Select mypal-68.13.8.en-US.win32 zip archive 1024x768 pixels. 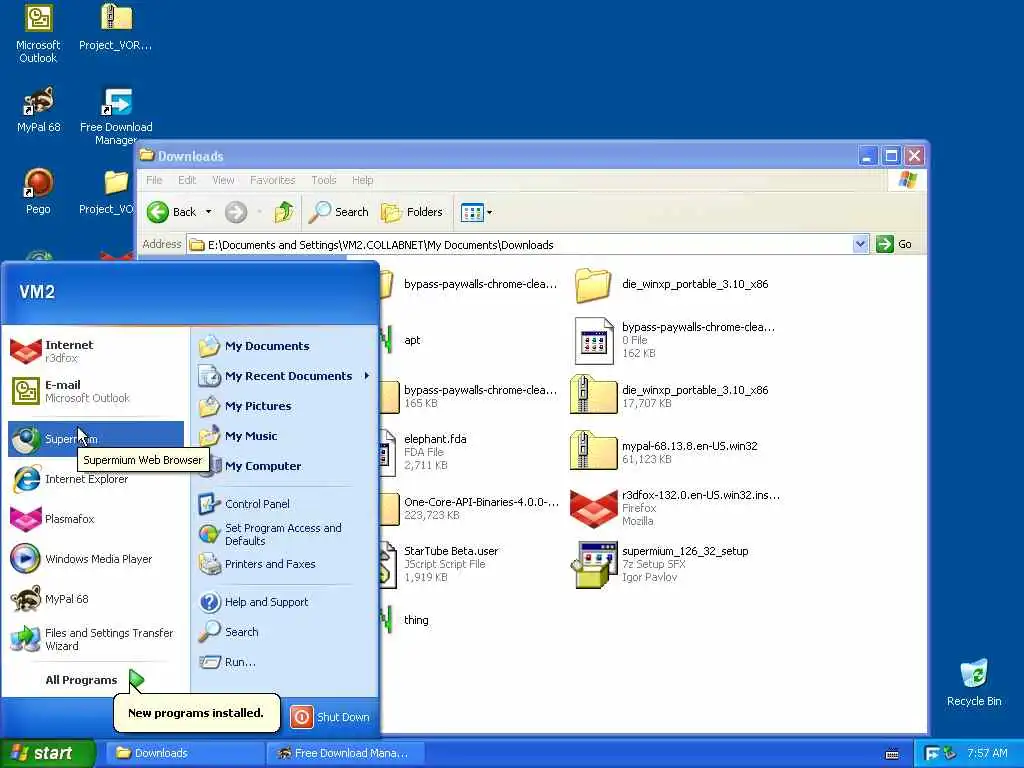664,452
